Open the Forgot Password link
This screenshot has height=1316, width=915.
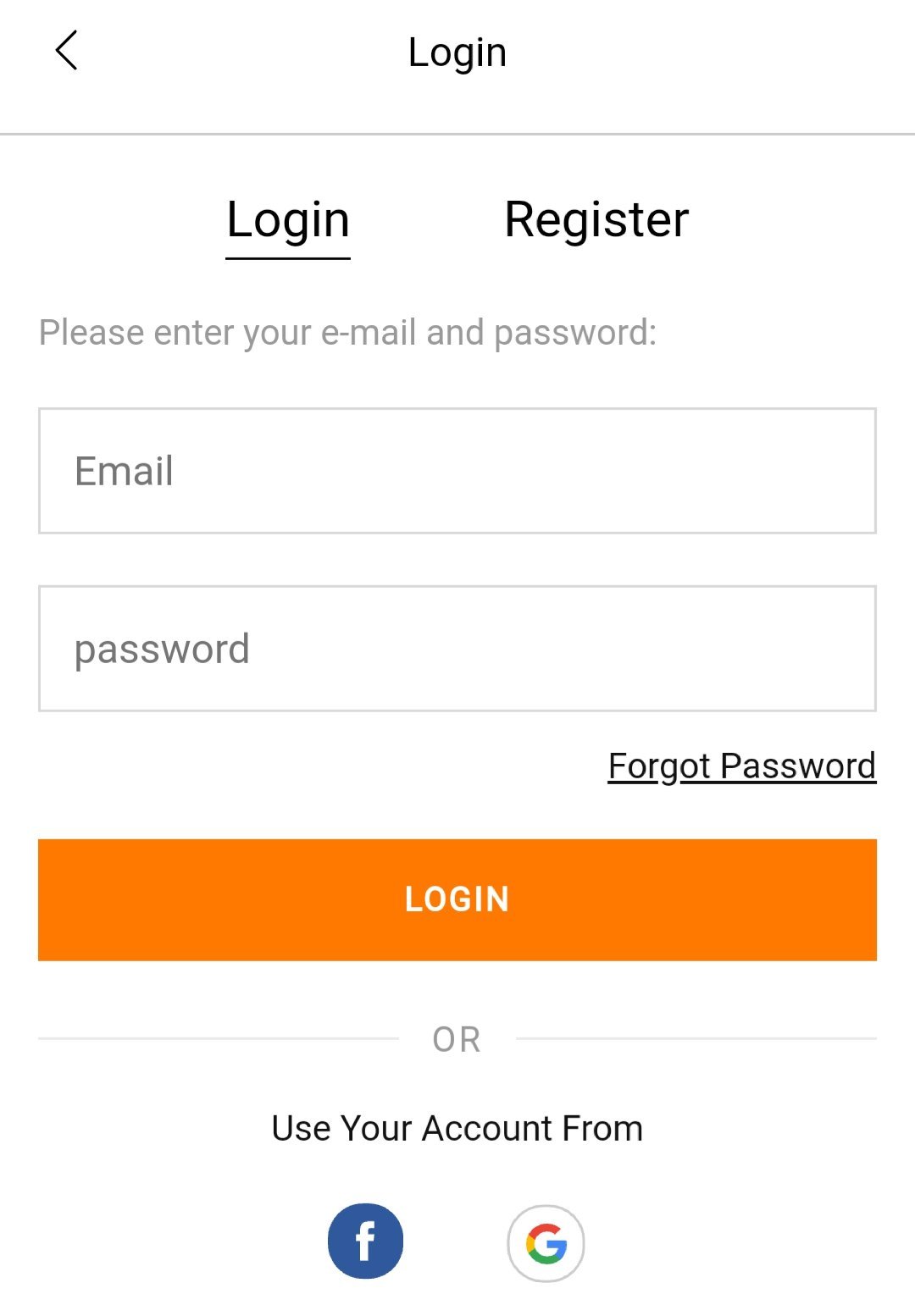[742, 766]
